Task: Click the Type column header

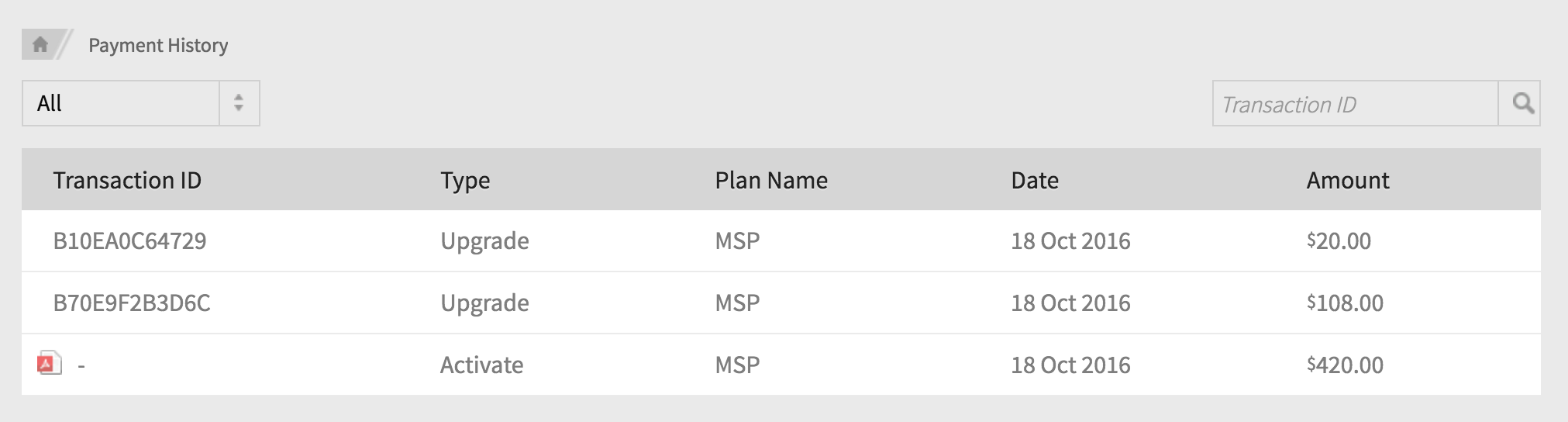Action: pyautogui.click(x=465, y=181)
